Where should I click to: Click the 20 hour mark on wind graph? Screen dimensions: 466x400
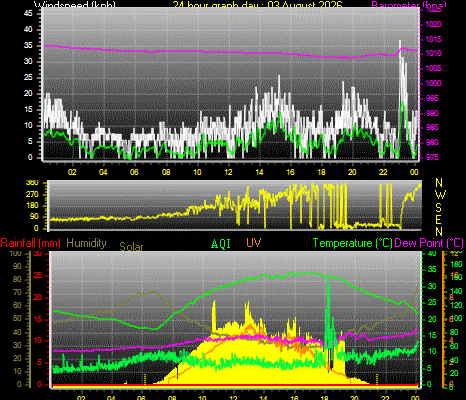352,172
